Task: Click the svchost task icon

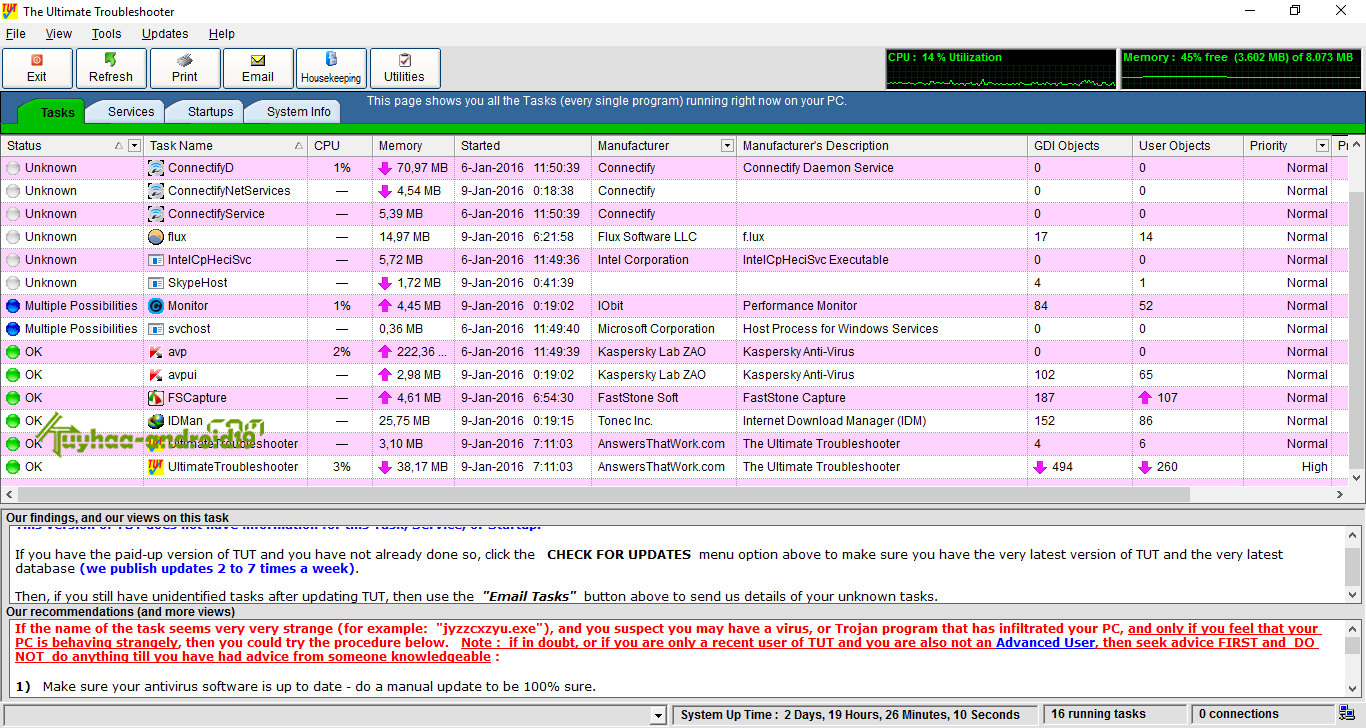Action: (156, 329)
